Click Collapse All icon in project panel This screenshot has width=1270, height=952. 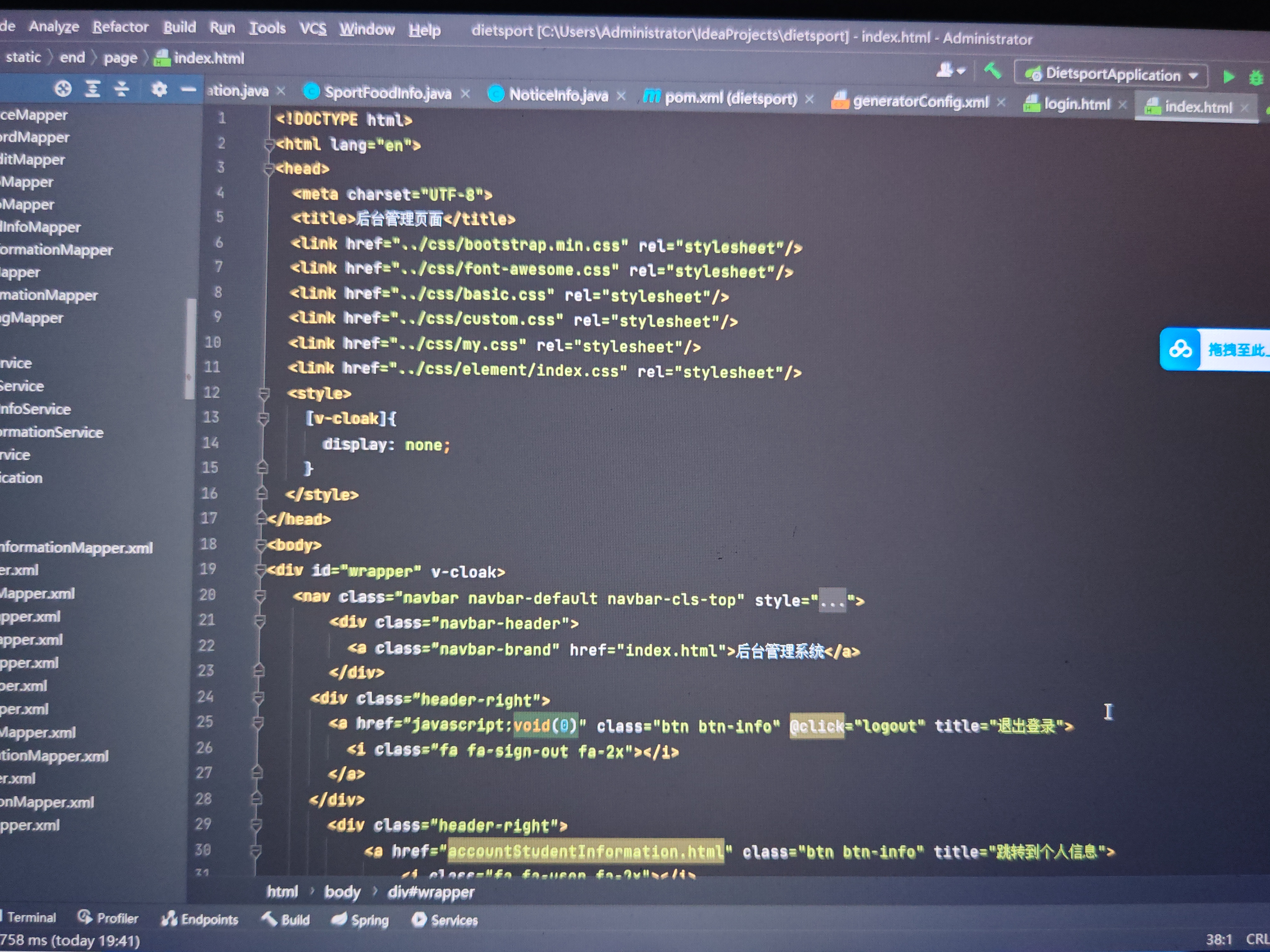[x=121, y=88]
